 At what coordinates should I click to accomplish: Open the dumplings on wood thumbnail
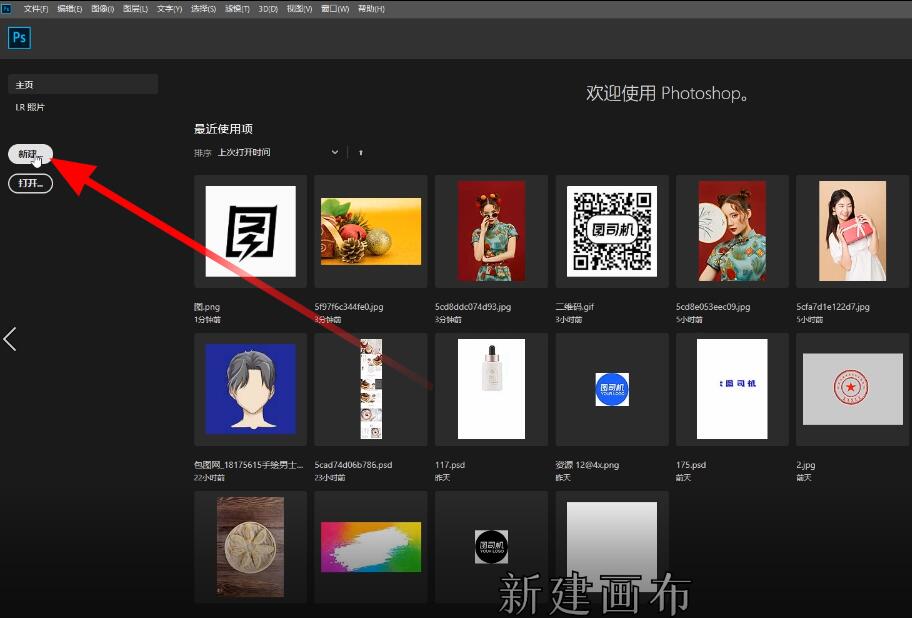pos(250,546)
